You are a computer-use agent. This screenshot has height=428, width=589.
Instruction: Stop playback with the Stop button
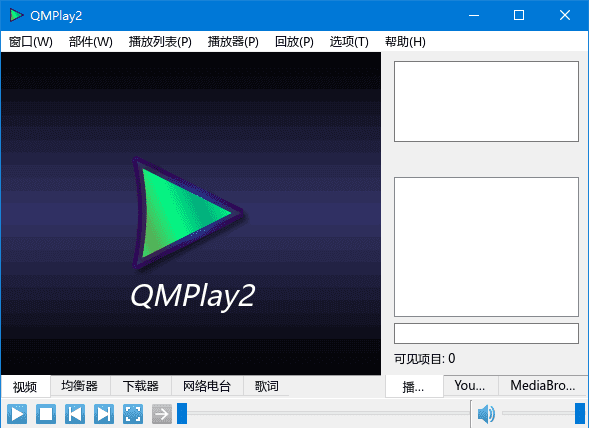pyautogui.click(x=46, y=414)
